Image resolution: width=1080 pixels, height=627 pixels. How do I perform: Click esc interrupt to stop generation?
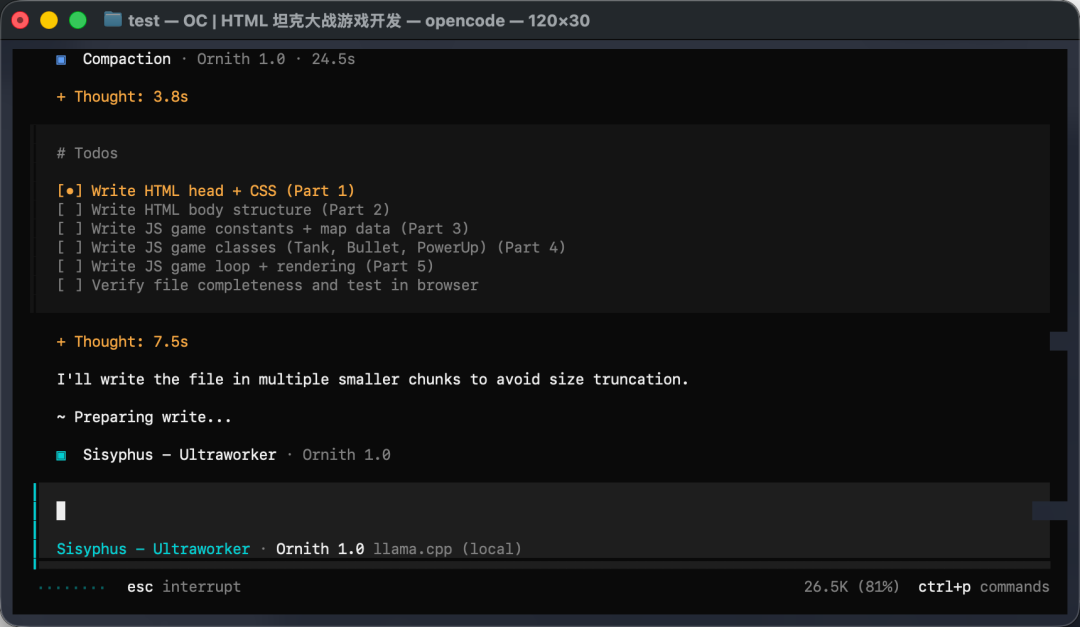coord(184,587)
